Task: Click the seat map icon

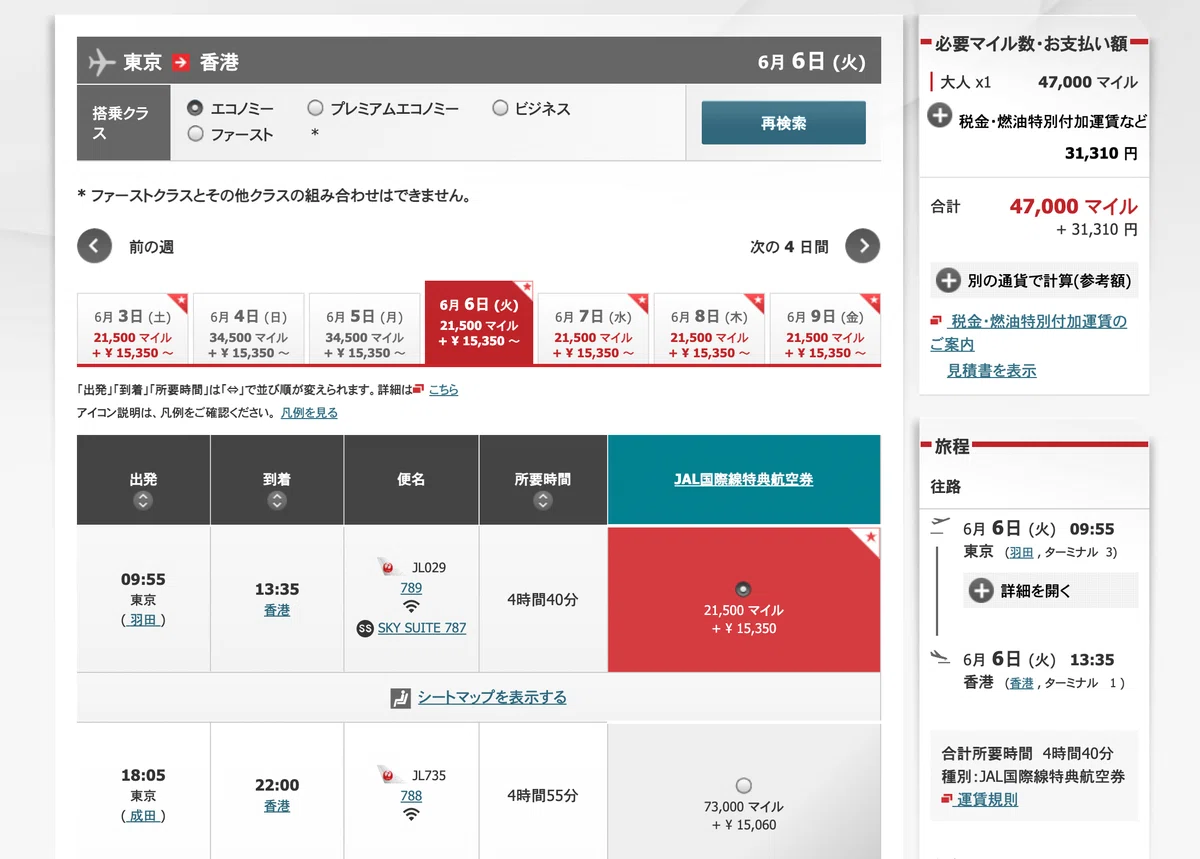Action: point(401,698)
